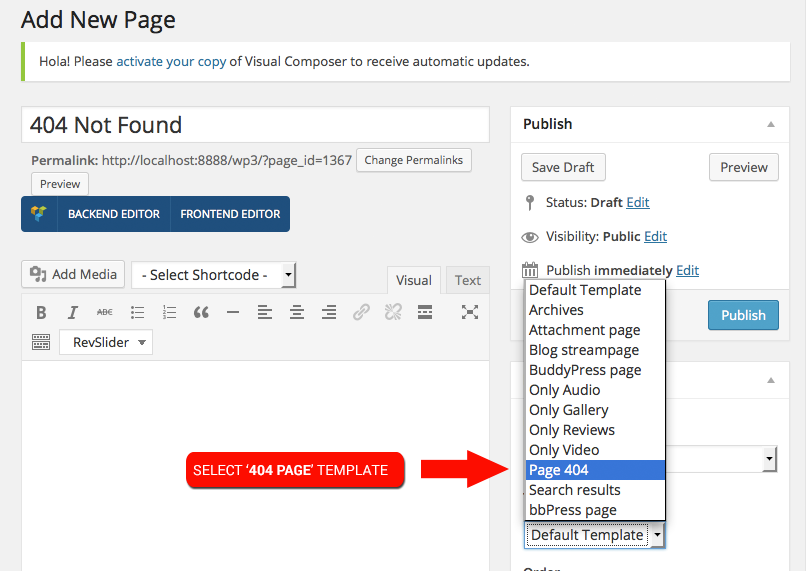Center align the text
Viewport: 806px width, 571px height.
click(x=296, y=312)
